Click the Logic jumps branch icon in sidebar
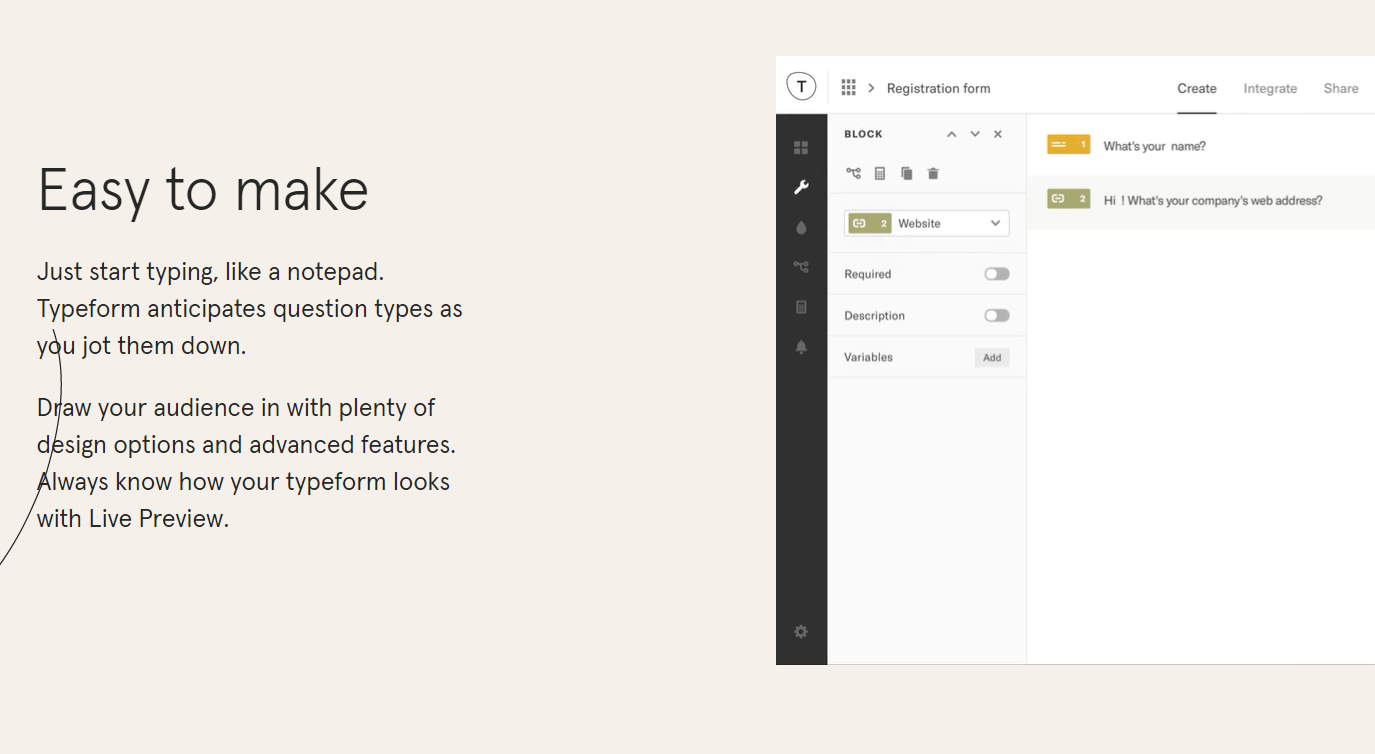The height and width of the screenshot is (754, 1375). [801, 267]
